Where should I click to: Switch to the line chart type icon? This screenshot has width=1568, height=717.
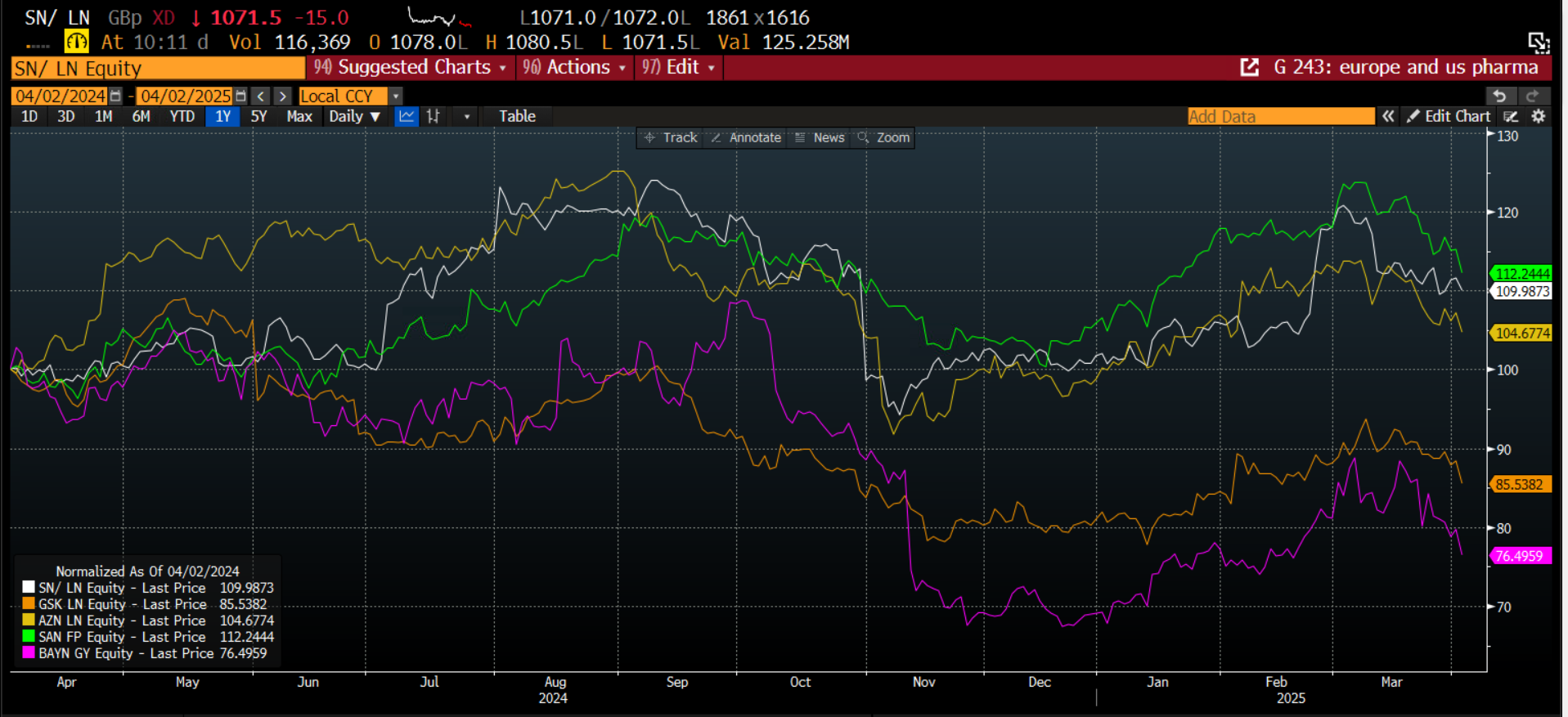[x=407, y=117]
